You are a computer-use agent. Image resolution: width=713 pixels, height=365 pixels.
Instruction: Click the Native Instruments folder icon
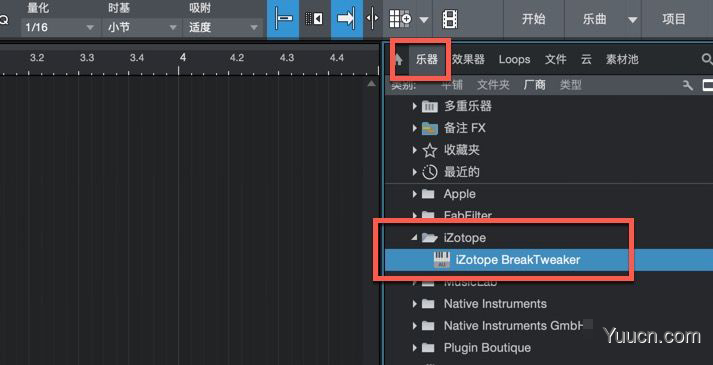(x=428, y=304)
